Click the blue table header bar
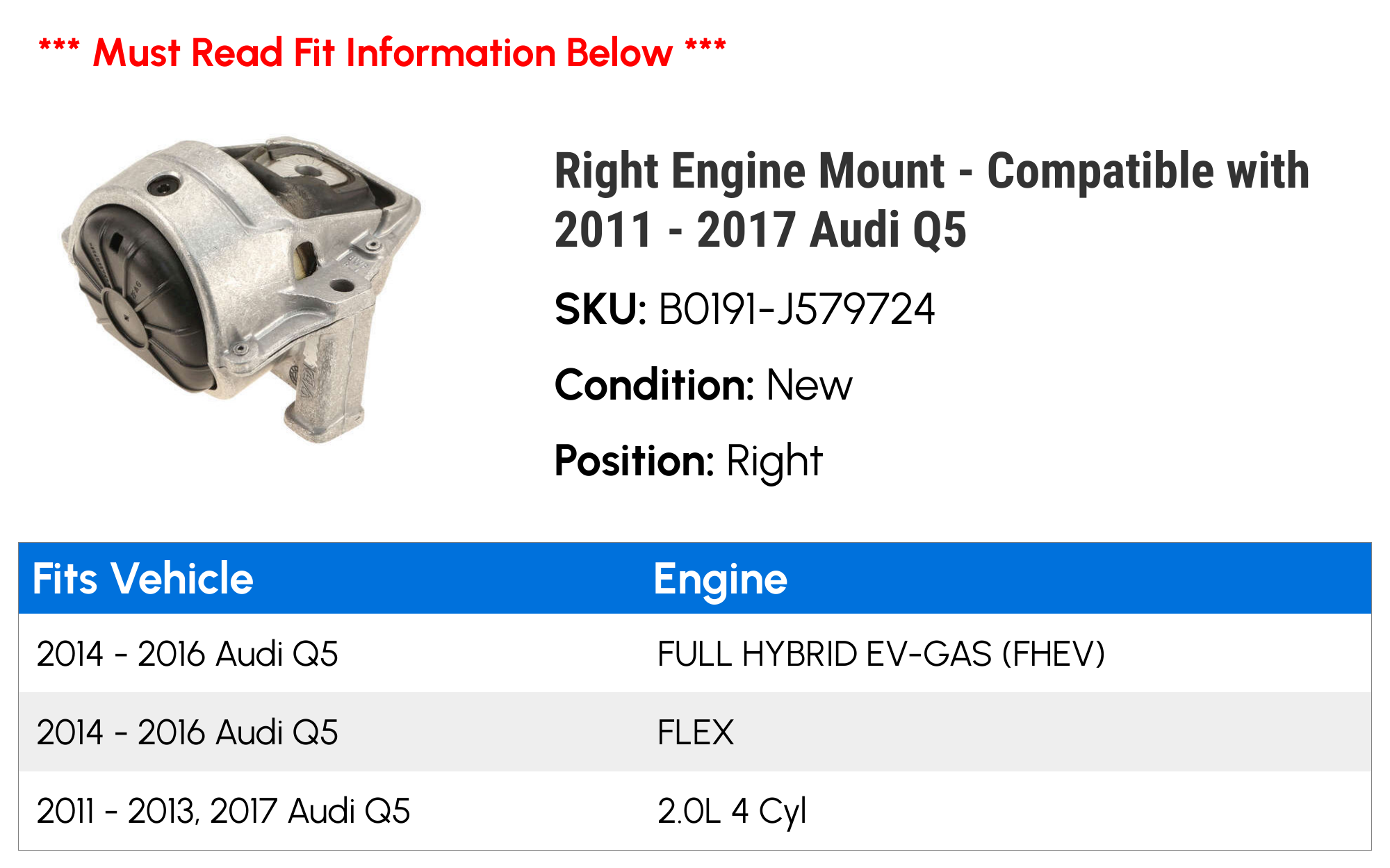Image resolution: width=1390 pixels, height=868 pixels. pyautogui.click(x=695, y=578)
